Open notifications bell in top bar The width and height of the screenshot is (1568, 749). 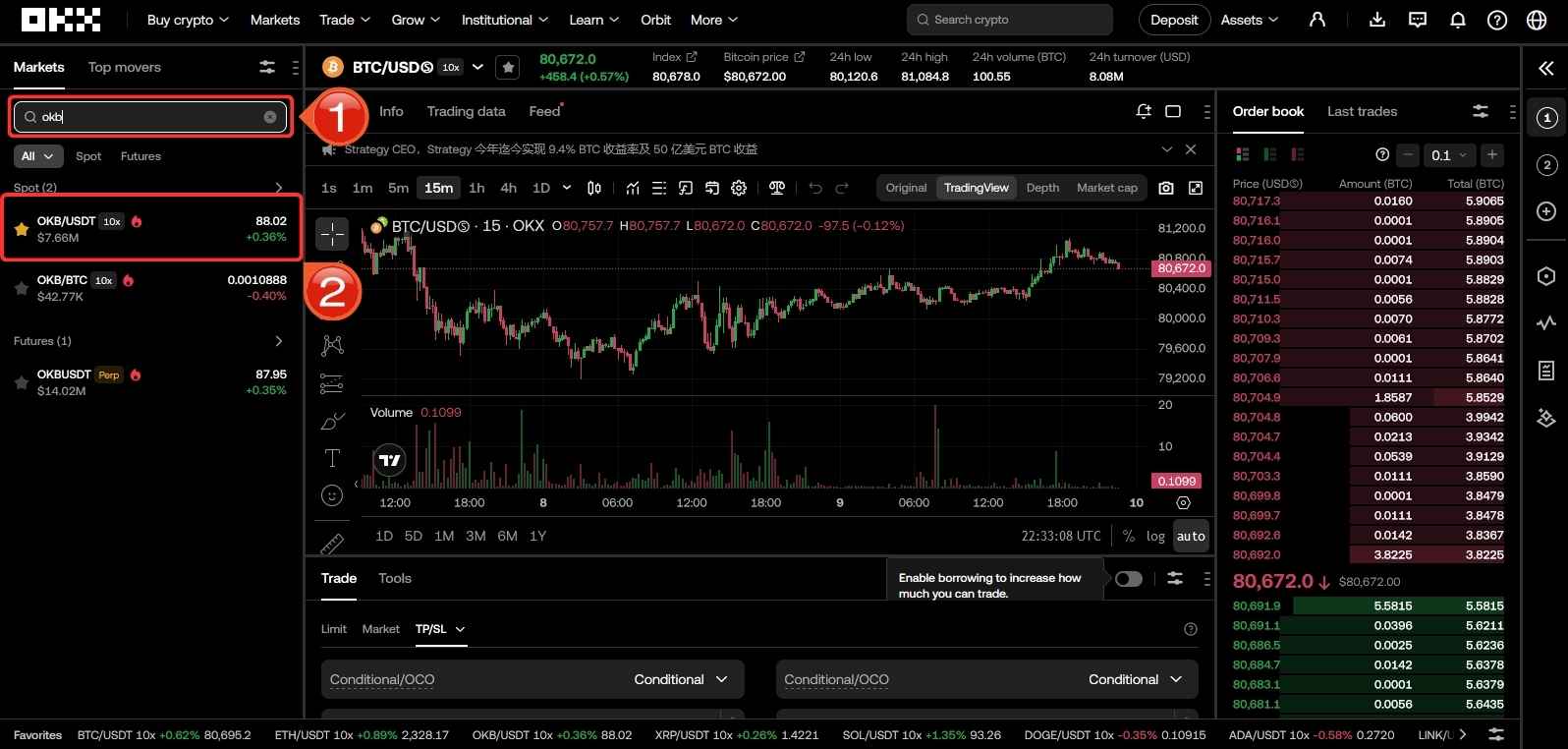[1458, 20]
